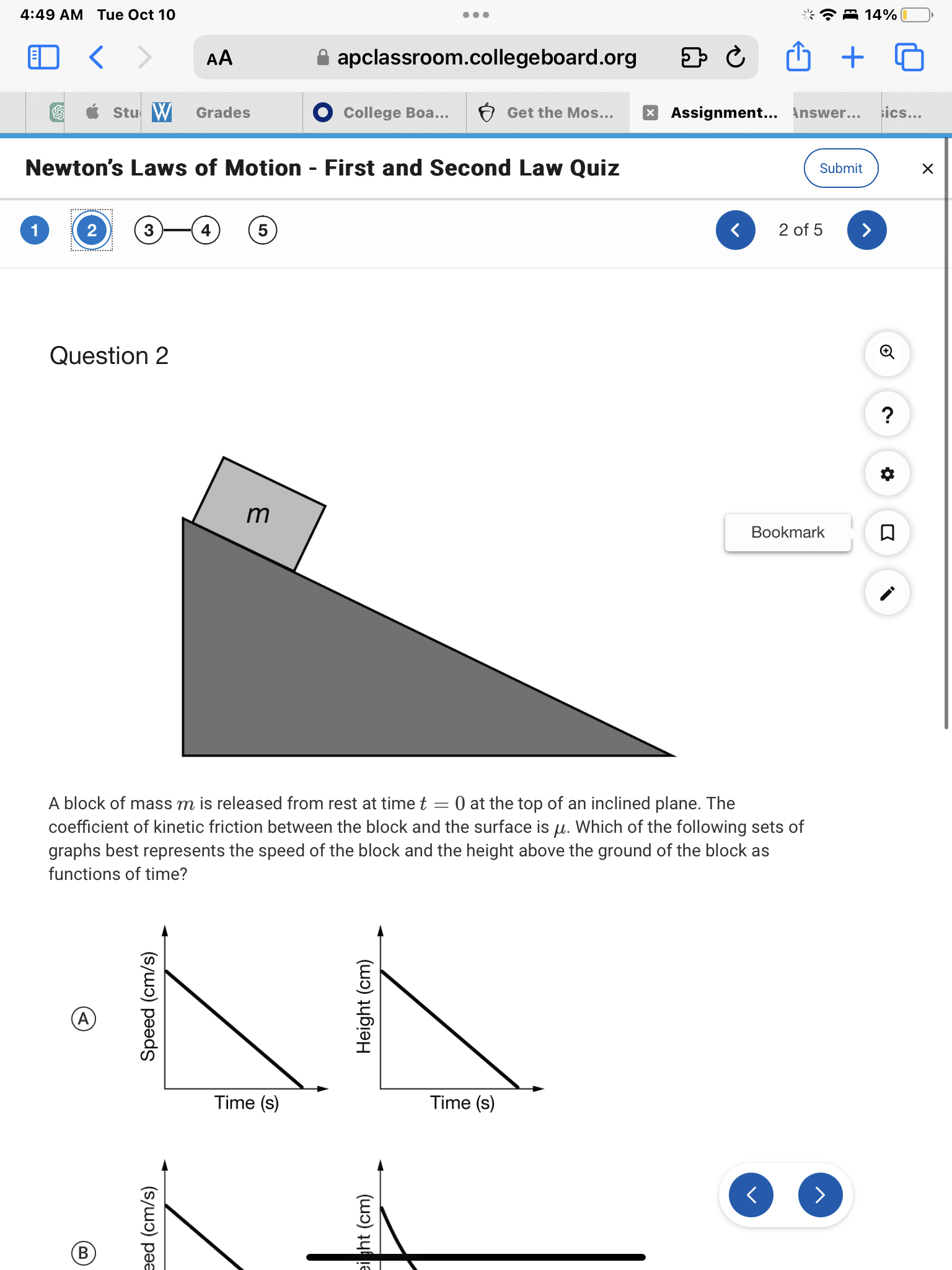The width and height of the screenshot is (952, 1270).
Task: Reload the page with the refresh icon
Action: (734, 58)
